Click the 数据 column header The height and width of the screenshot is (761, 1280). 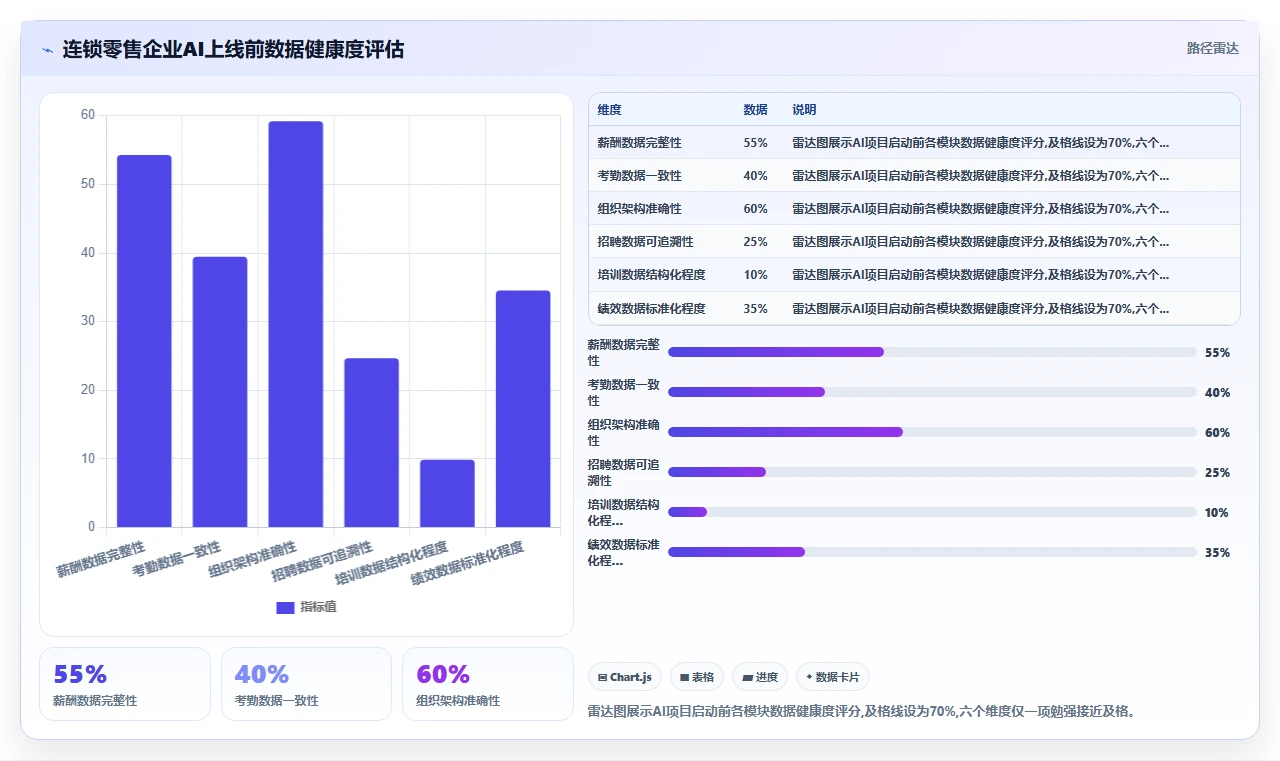tap(755, 110)
